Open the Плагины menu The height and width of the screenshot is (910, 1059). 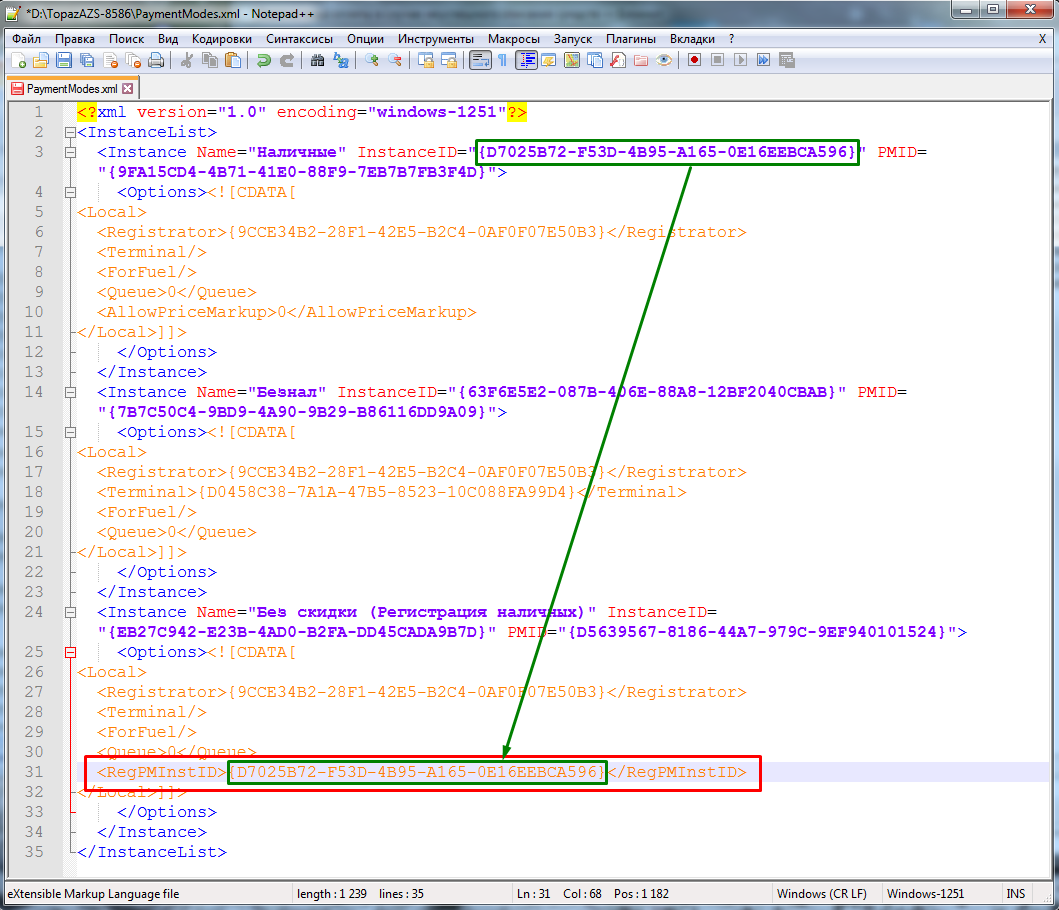tap(630, 39)
